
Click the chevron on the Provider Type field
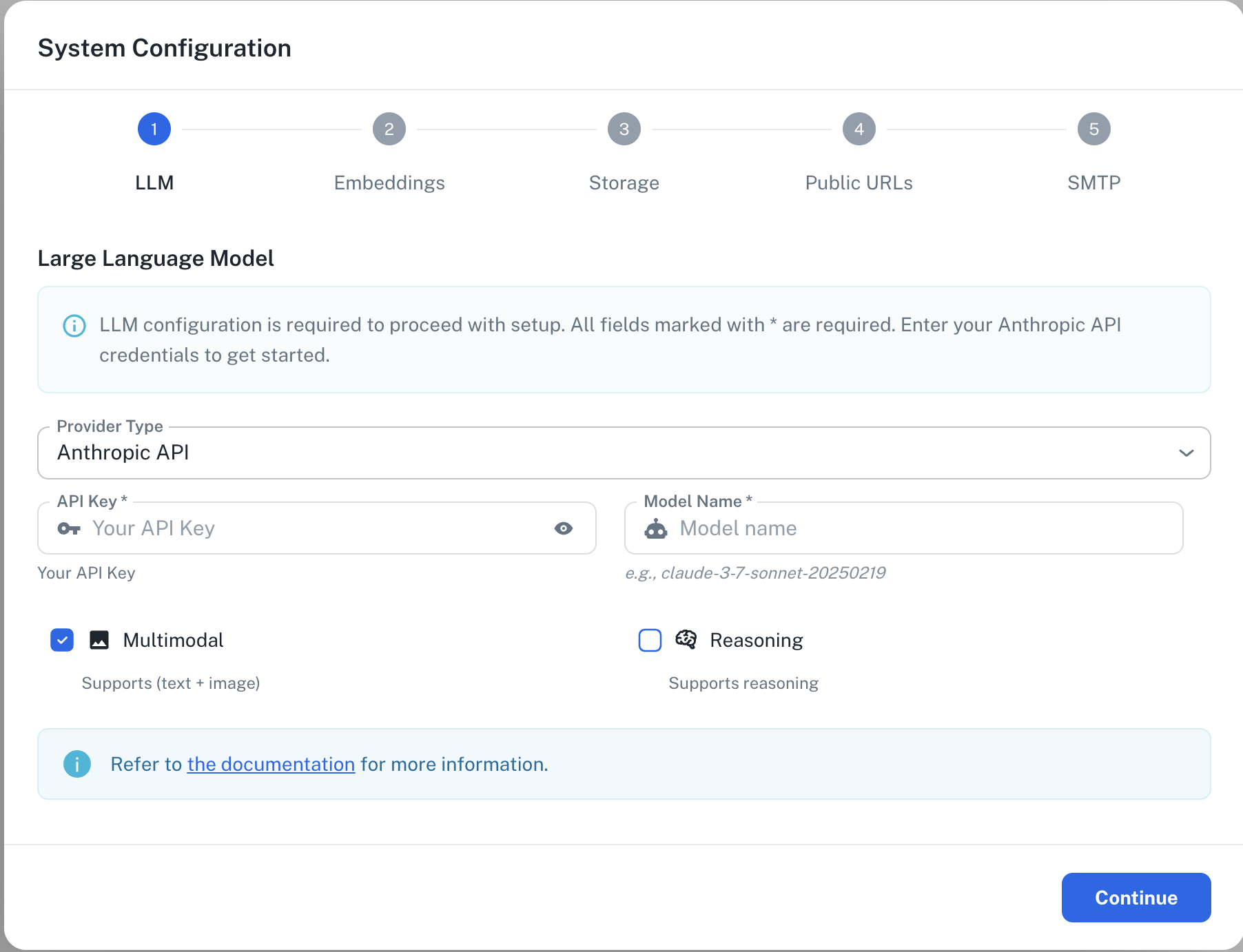1186,453
